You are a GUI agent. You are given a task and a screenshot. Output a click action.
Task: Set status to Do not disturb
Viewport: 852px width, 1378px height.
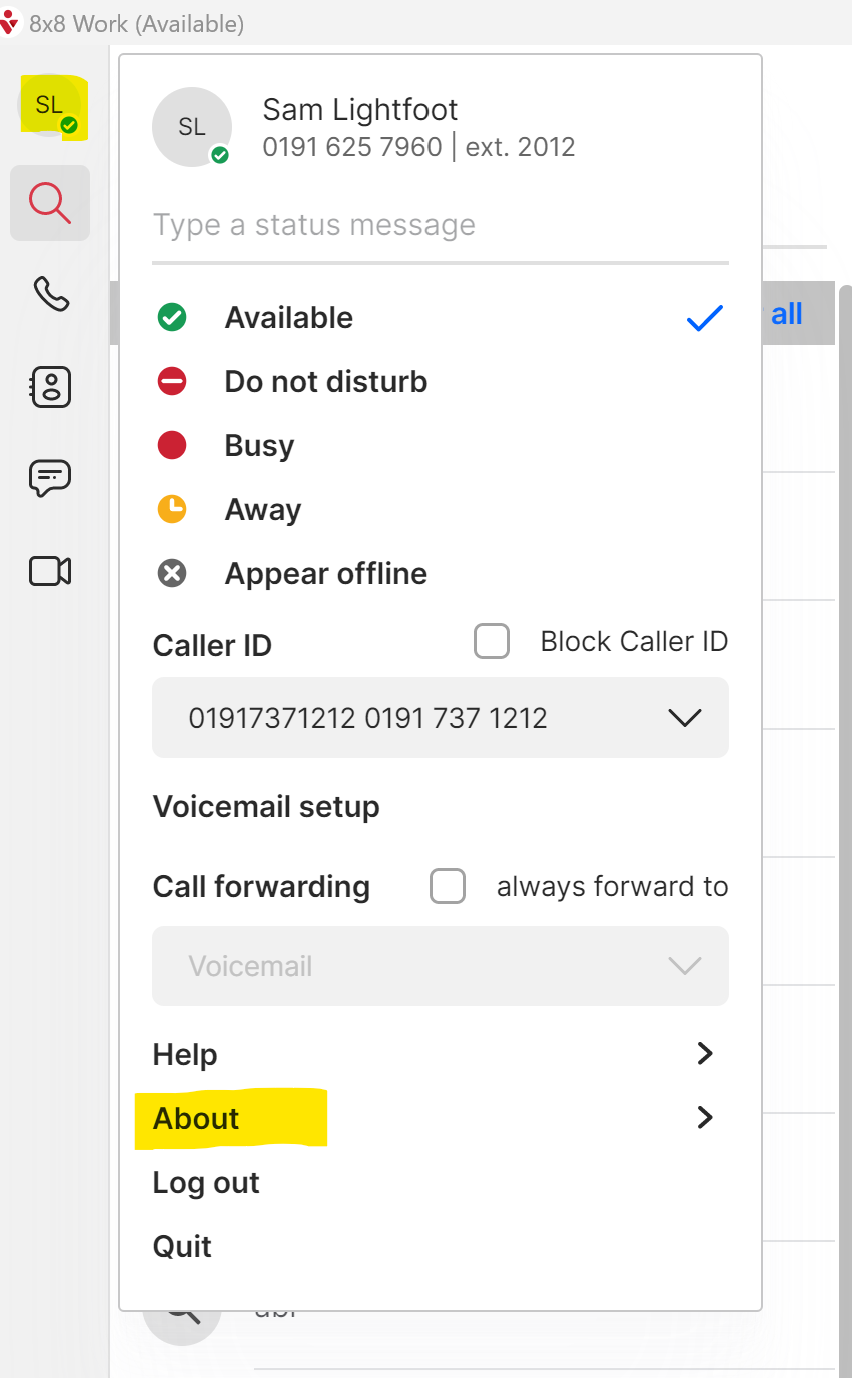440,382
